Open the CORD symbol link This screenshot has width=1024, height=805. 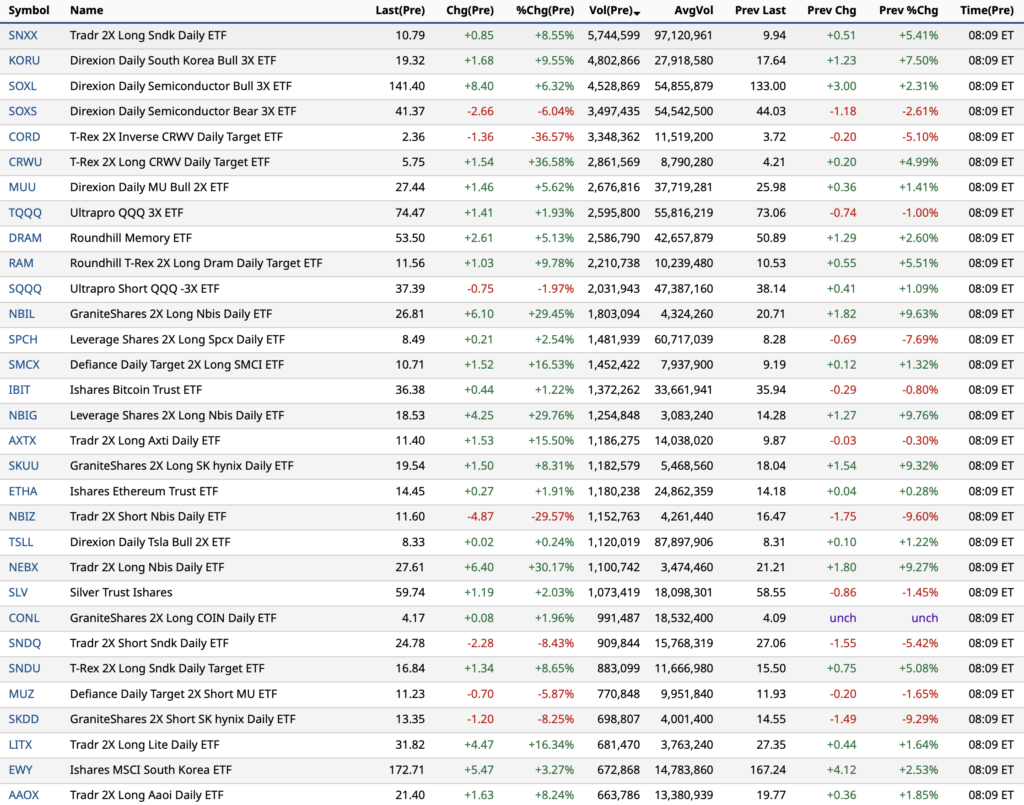(24, 136)
